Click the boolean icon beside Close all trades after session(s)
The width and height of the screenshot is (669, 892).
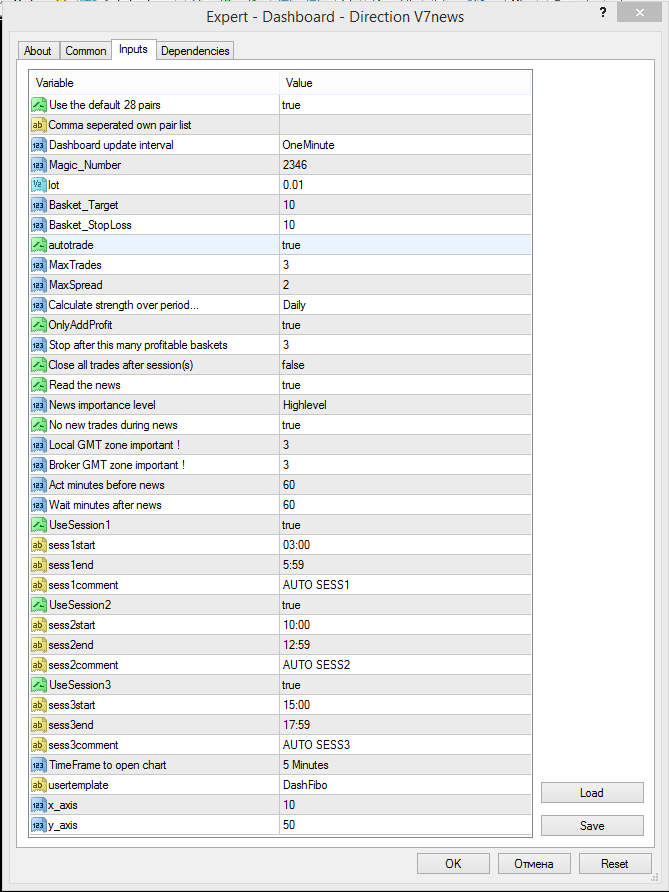[39, 365]
